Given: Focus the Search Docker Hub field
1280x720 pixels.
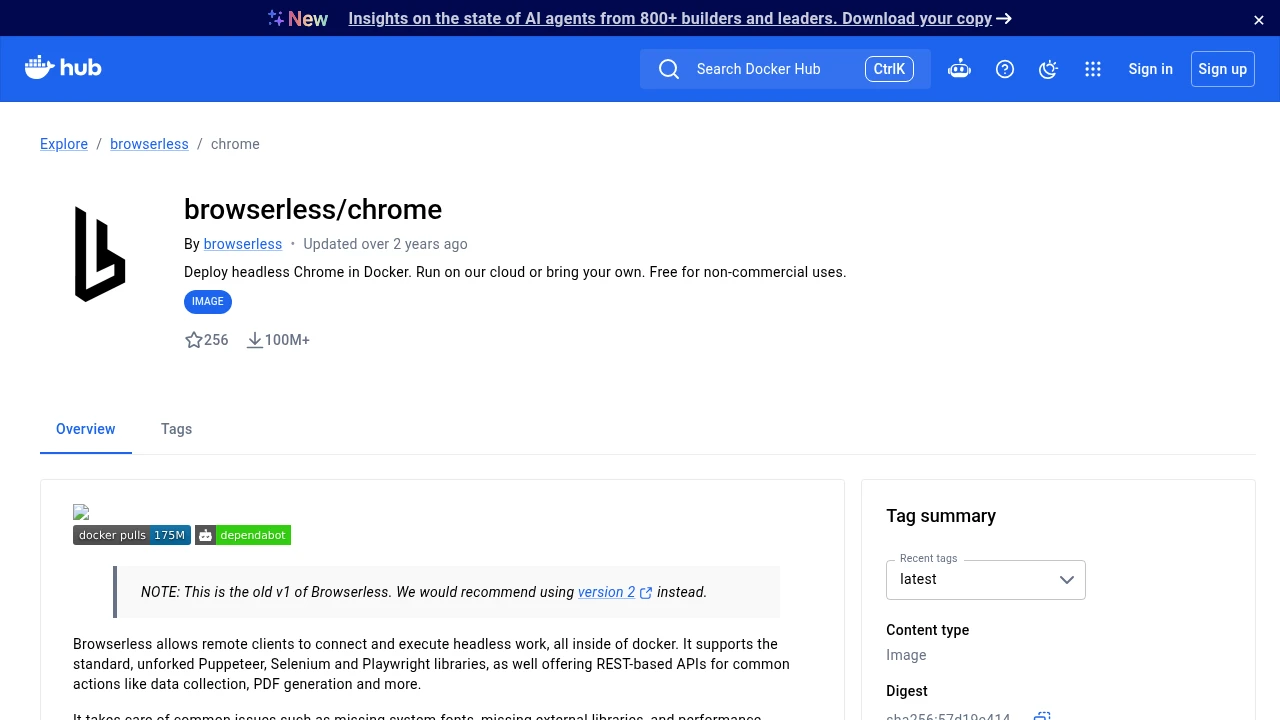Looking at the screenshot, I should pyautogui.click(x=785, y=69).
